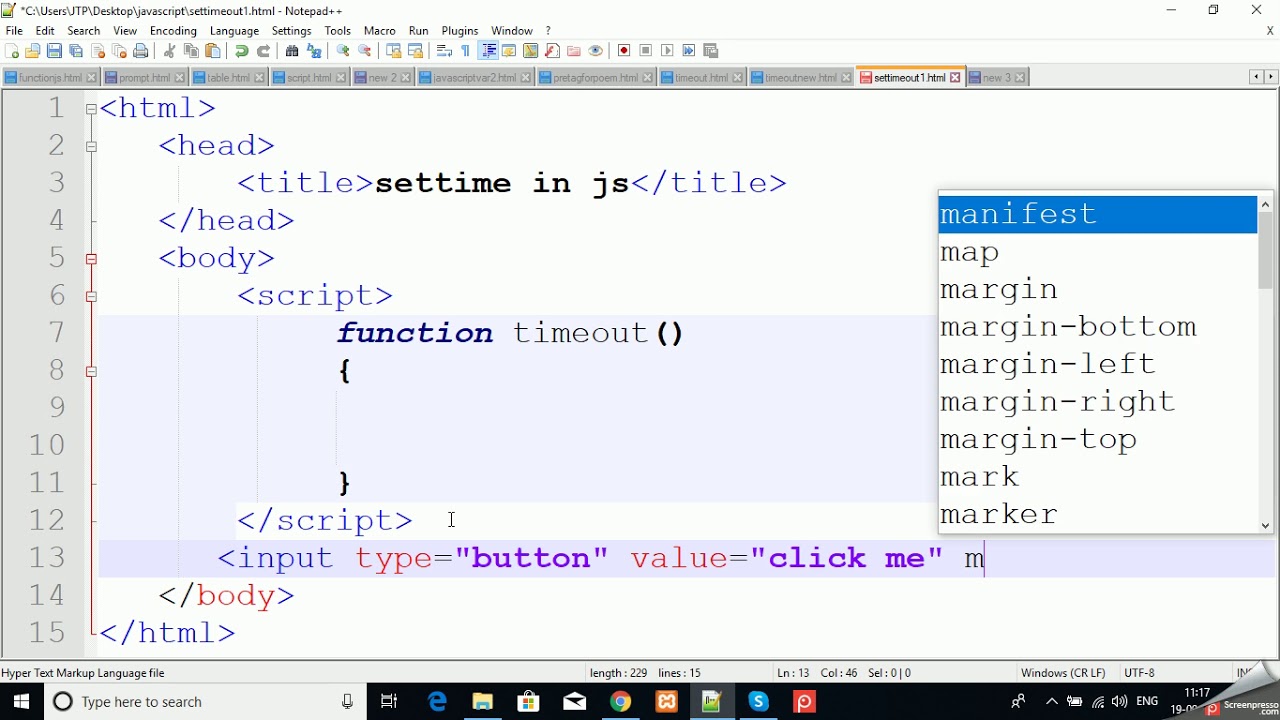Save the current file via toolbar icon
This screenshot has width=1280, height=720.
[55, 51]
